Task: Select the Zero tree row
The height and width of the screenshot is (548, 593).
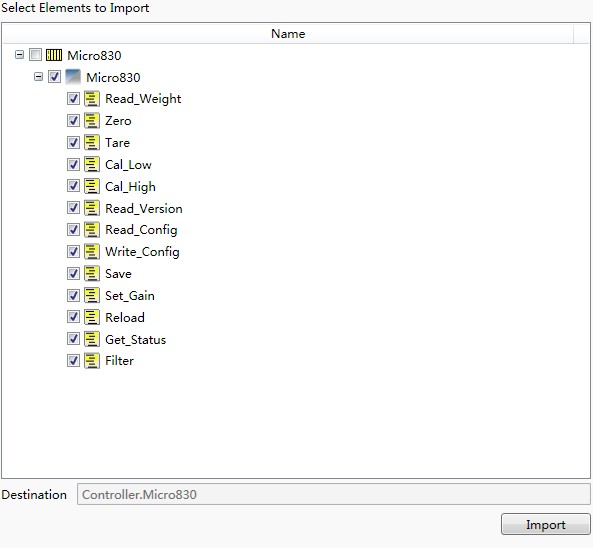Action: point(118,121)
